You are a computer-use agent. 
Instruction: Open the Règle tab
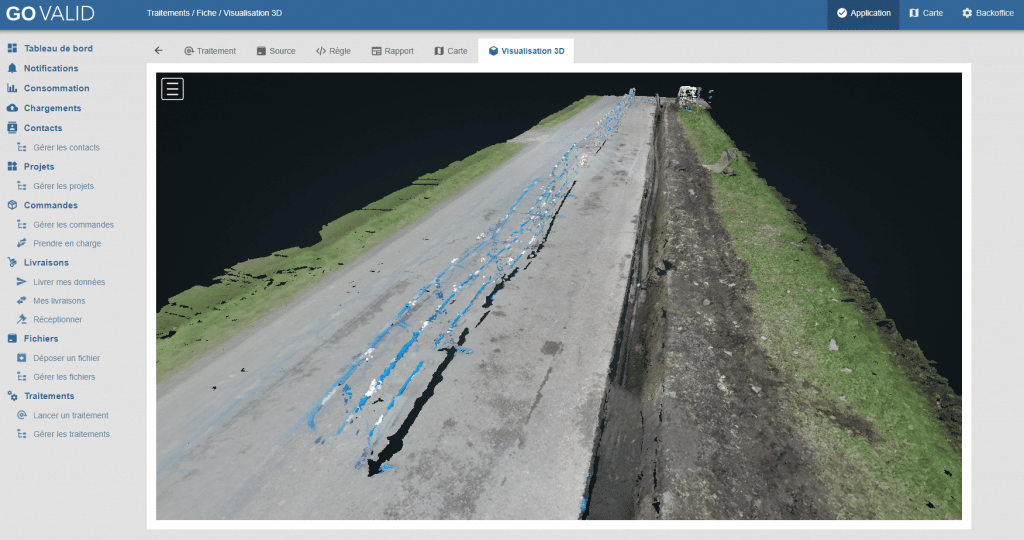pos(333,51)
